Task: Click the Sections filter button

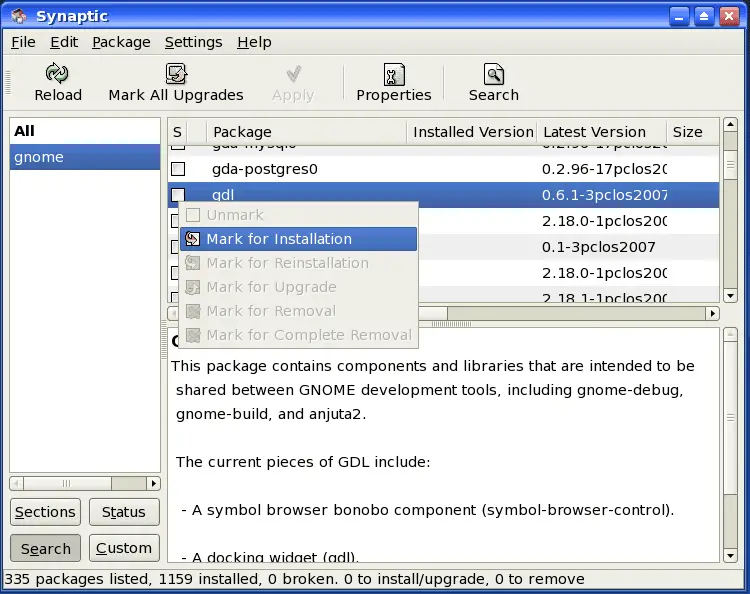Action: 45,512
